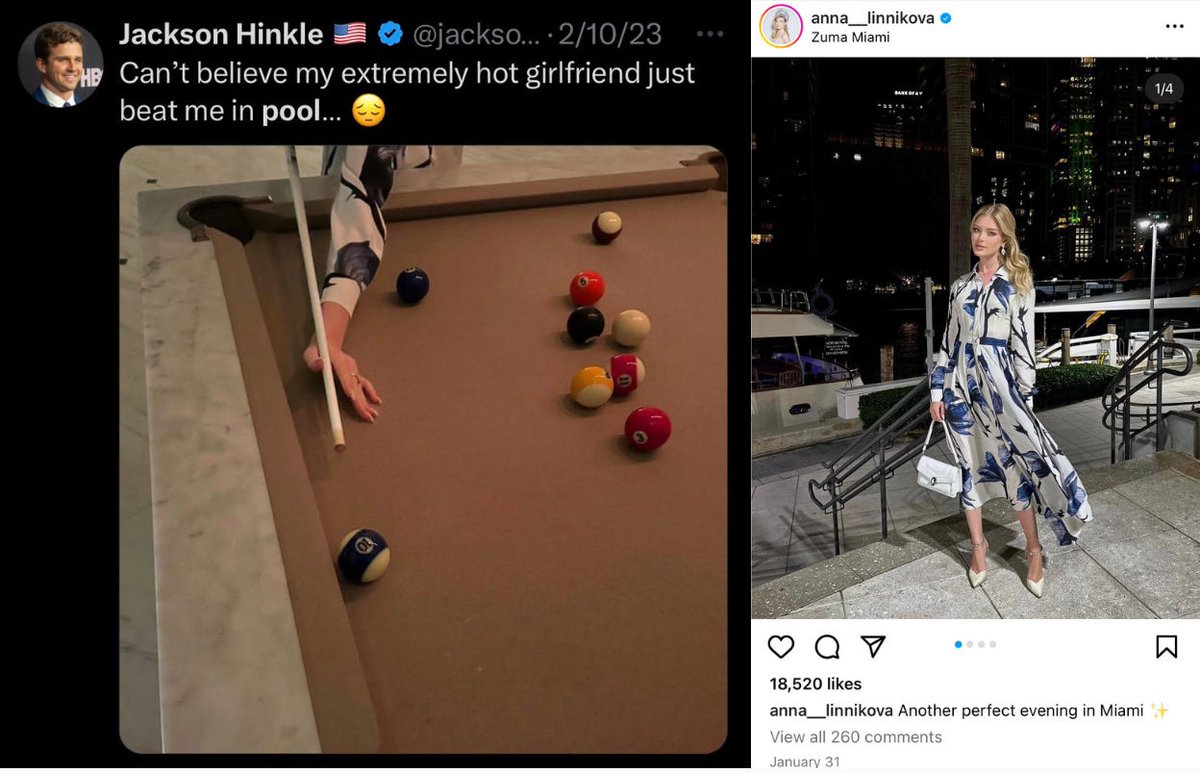Select the first carousel dot indicator
This screenshot has height=773, width=1200.
click(958, 645)
